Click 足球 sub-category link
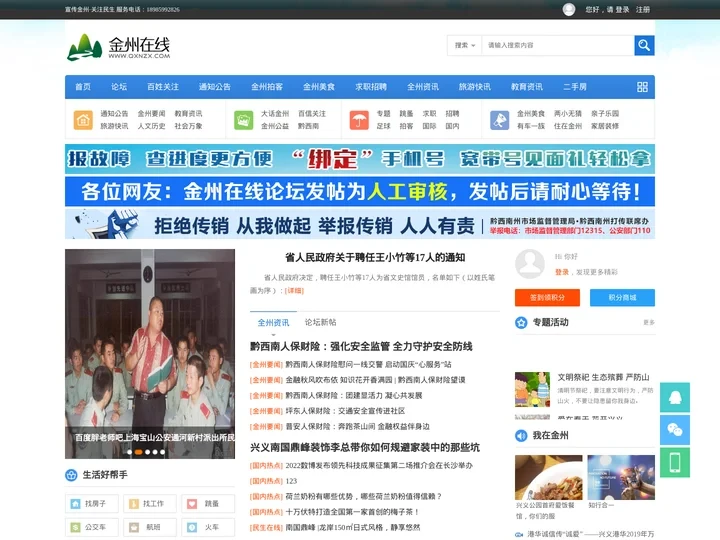 coord(383,126)
